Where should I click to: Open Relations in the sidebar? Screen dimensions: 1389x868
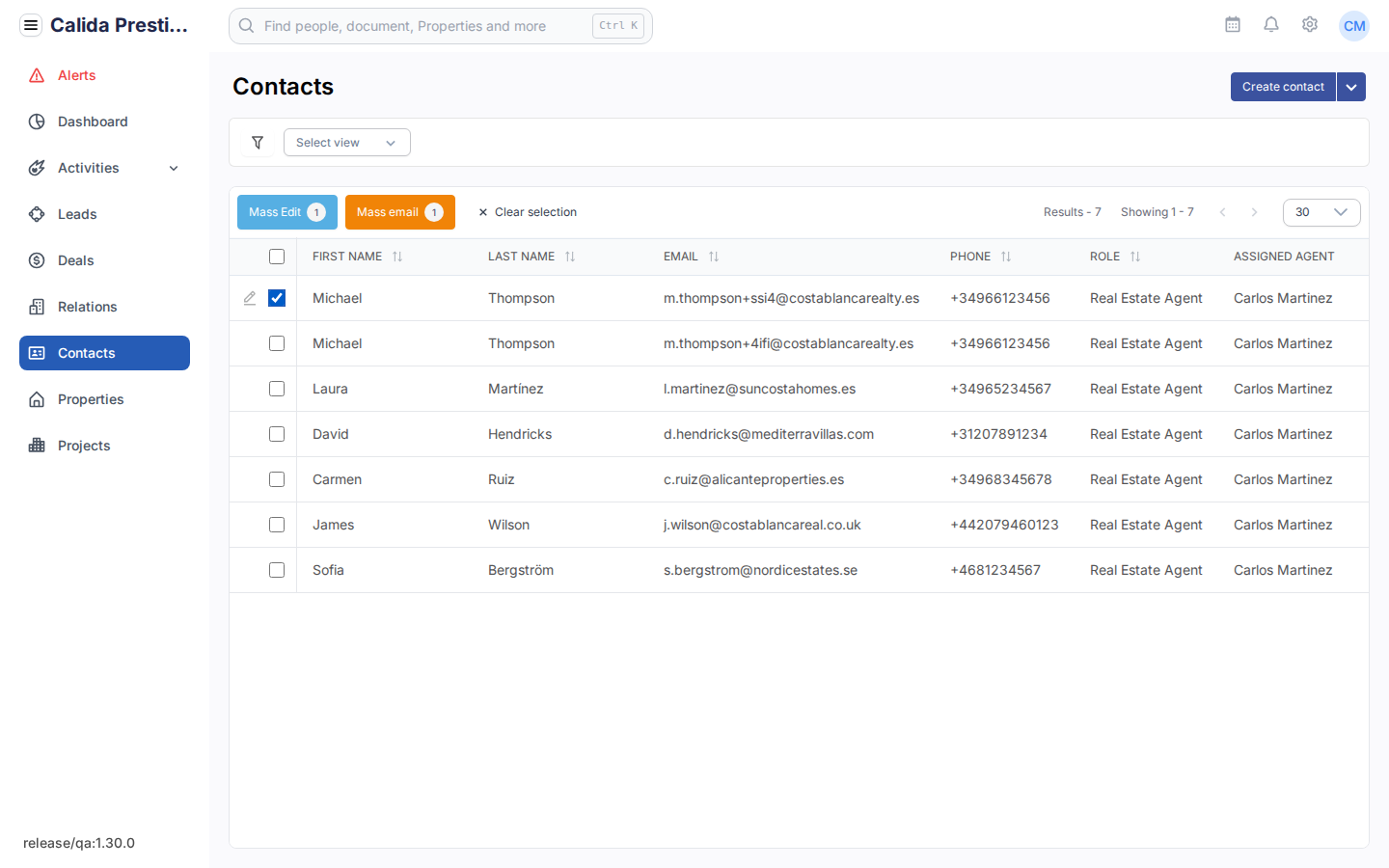click(x=104, y=307)
